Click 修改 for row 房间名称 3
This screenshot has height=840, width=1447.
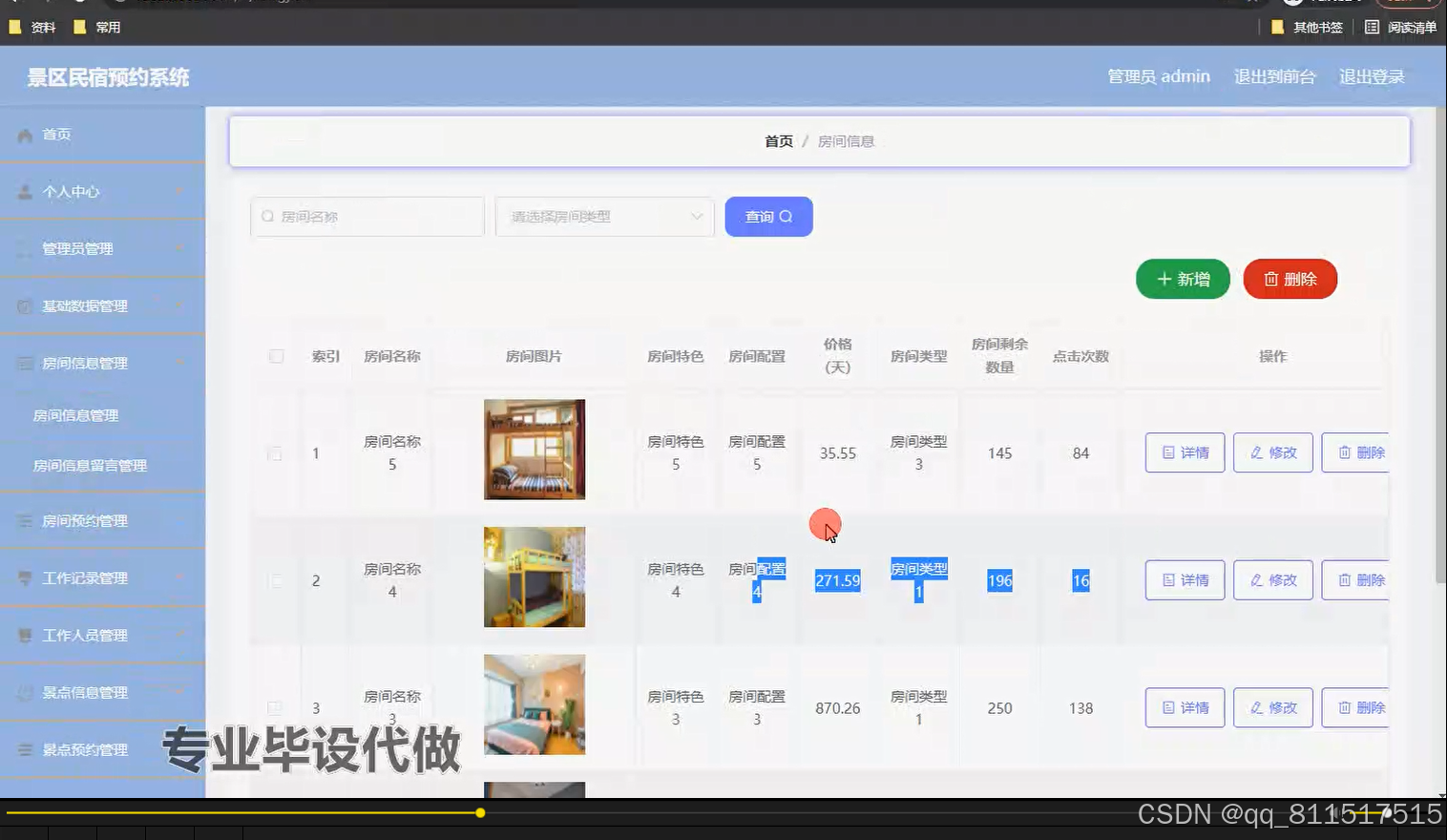point(1273,707)
